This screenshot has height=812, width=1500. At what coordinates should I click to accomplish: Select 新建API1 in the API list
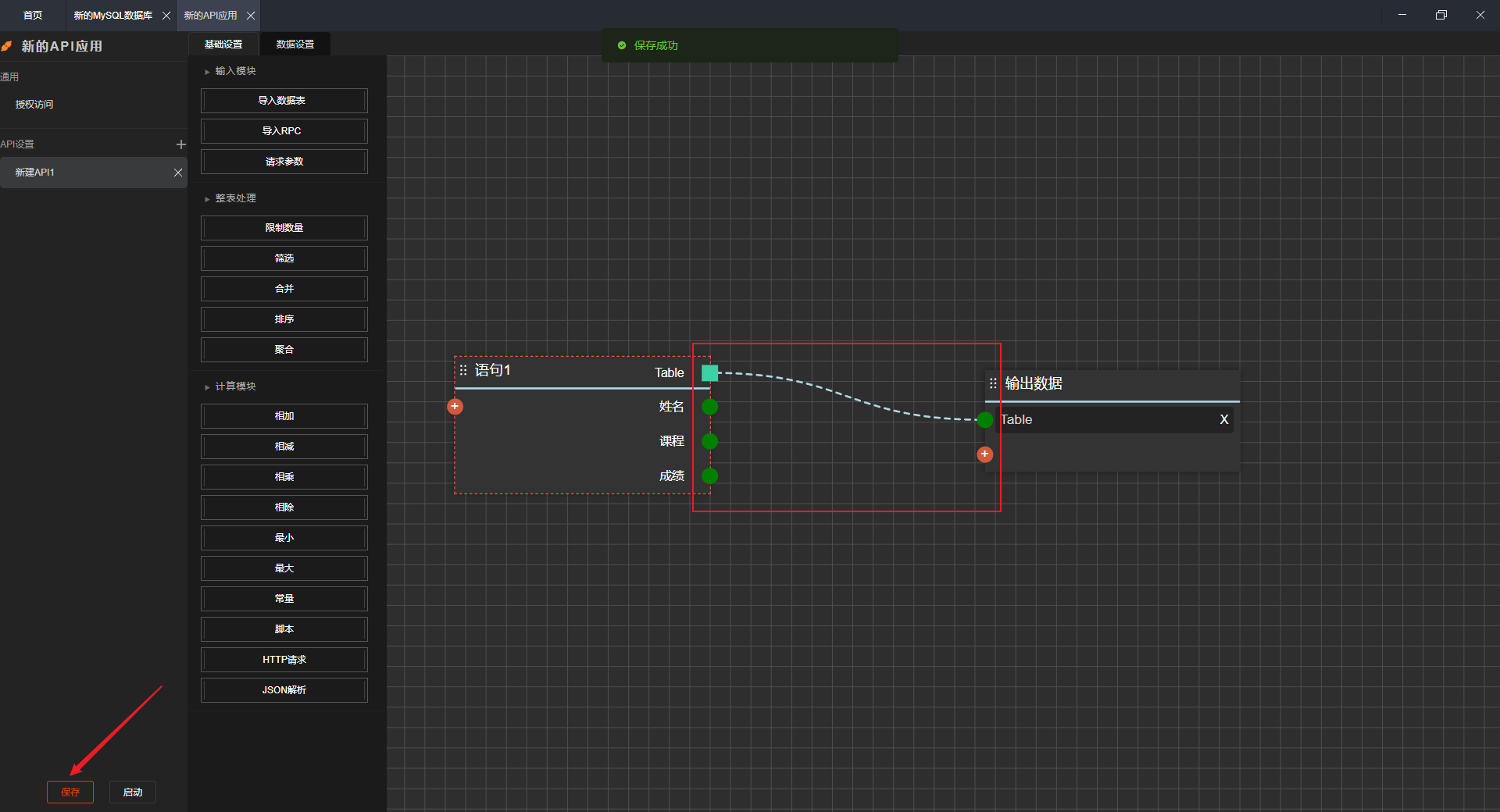coord(78,173)
